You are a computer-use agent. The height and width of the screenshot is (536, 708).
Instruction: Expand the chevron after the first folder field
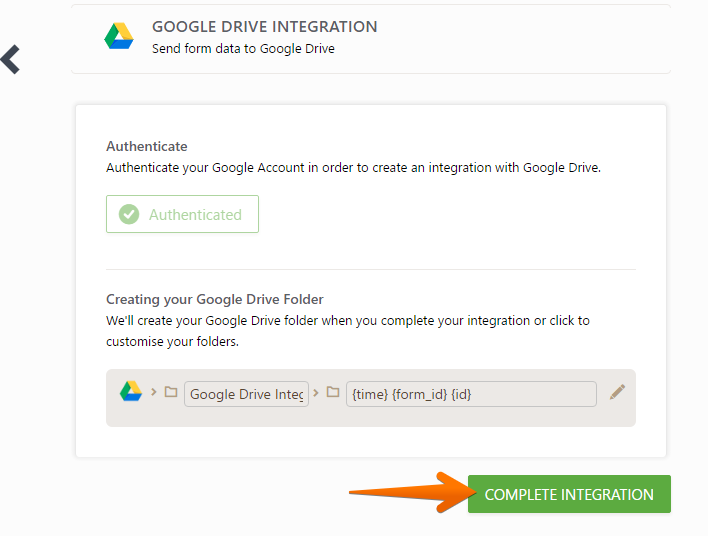317,392
